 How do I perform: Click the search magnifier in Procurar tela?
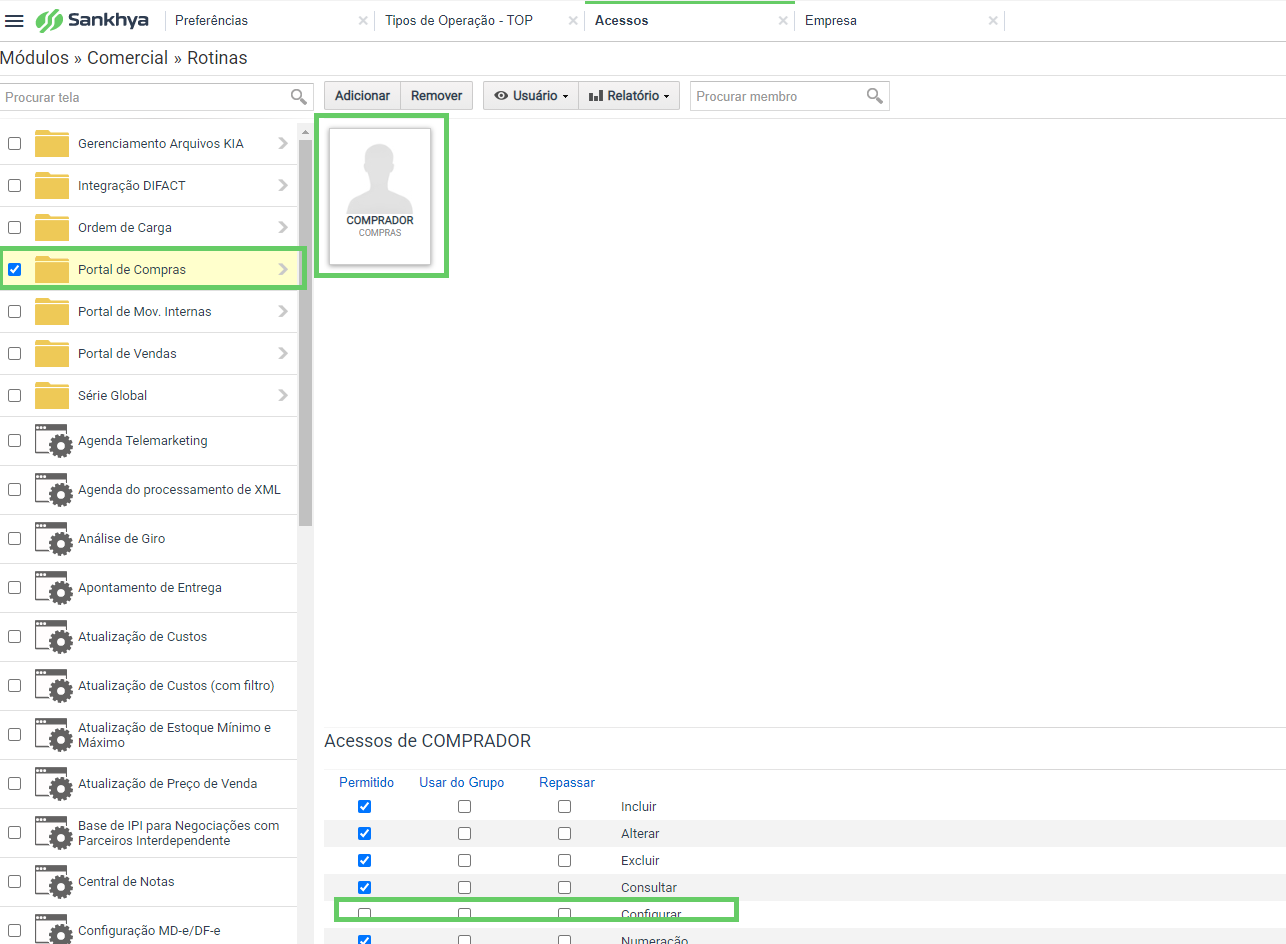[x=298, y=97]
